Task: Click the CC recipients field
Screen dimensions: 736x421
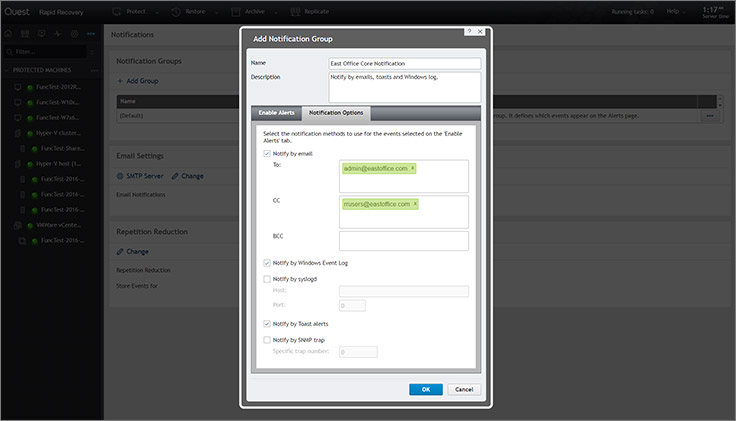Action: pyautogui.click(x=404, y=212)
